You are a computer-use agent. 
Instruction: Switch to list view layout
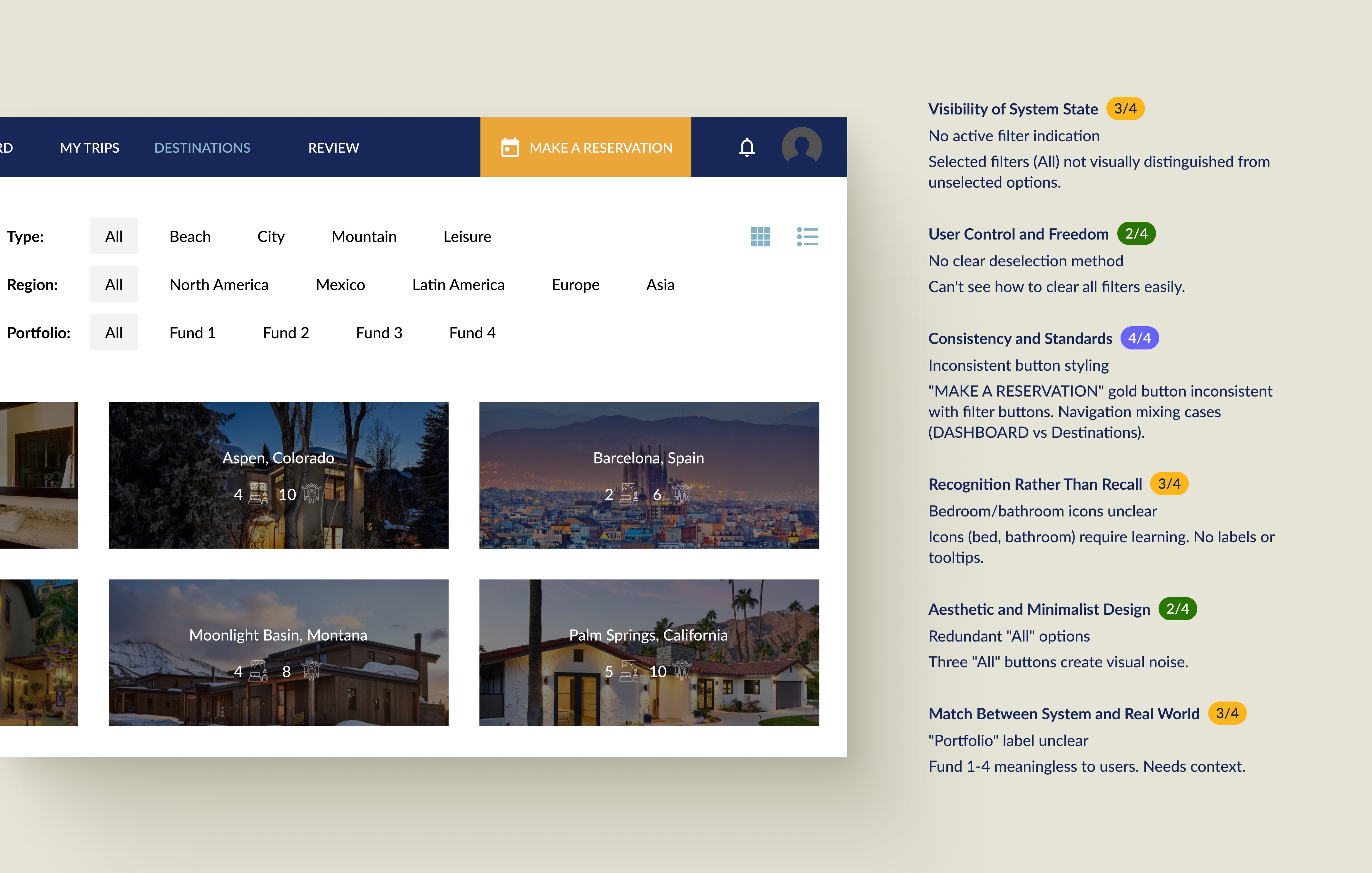click(x=807, y=237)
